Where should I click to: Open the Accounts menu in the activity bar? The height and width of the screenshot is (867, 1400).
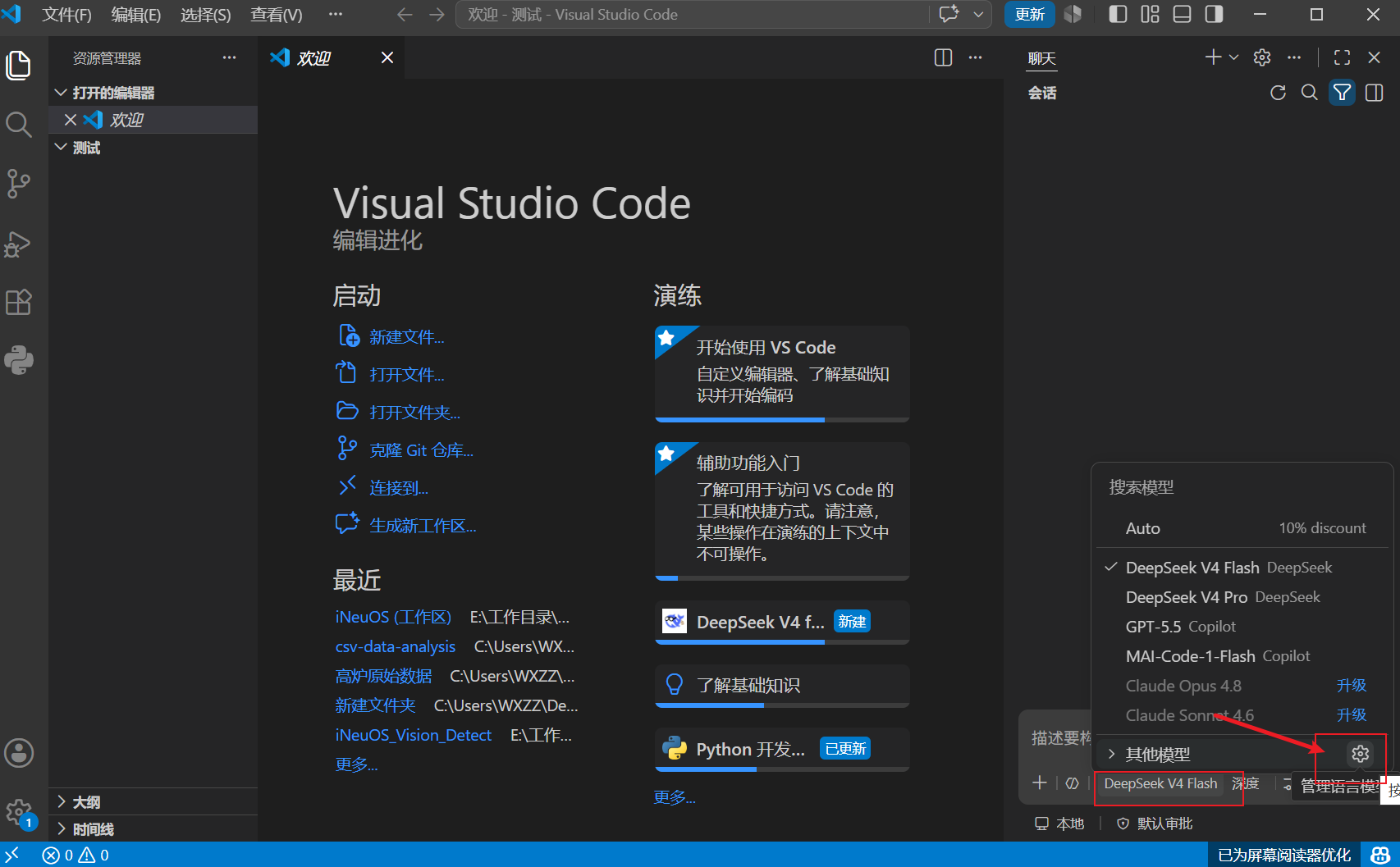point(19,753)
